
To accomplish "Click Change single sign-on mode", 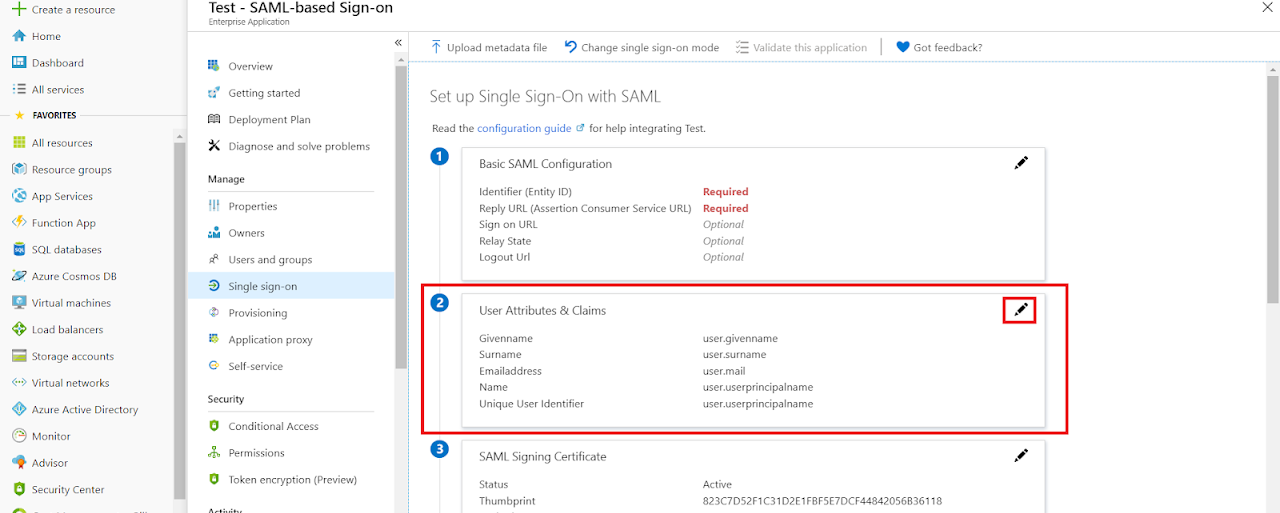I will click(x=642, y=47).
